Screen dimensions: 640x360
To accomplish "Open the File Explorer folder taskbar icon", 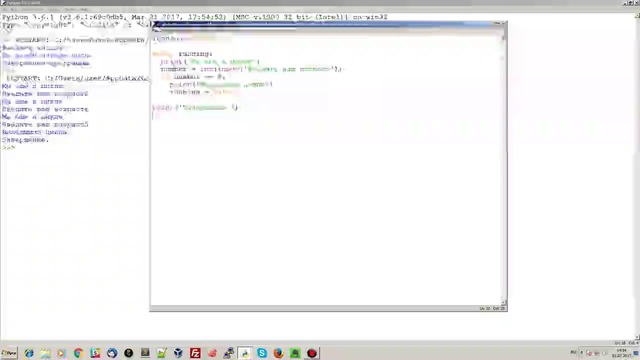I will tap(45, 353).
